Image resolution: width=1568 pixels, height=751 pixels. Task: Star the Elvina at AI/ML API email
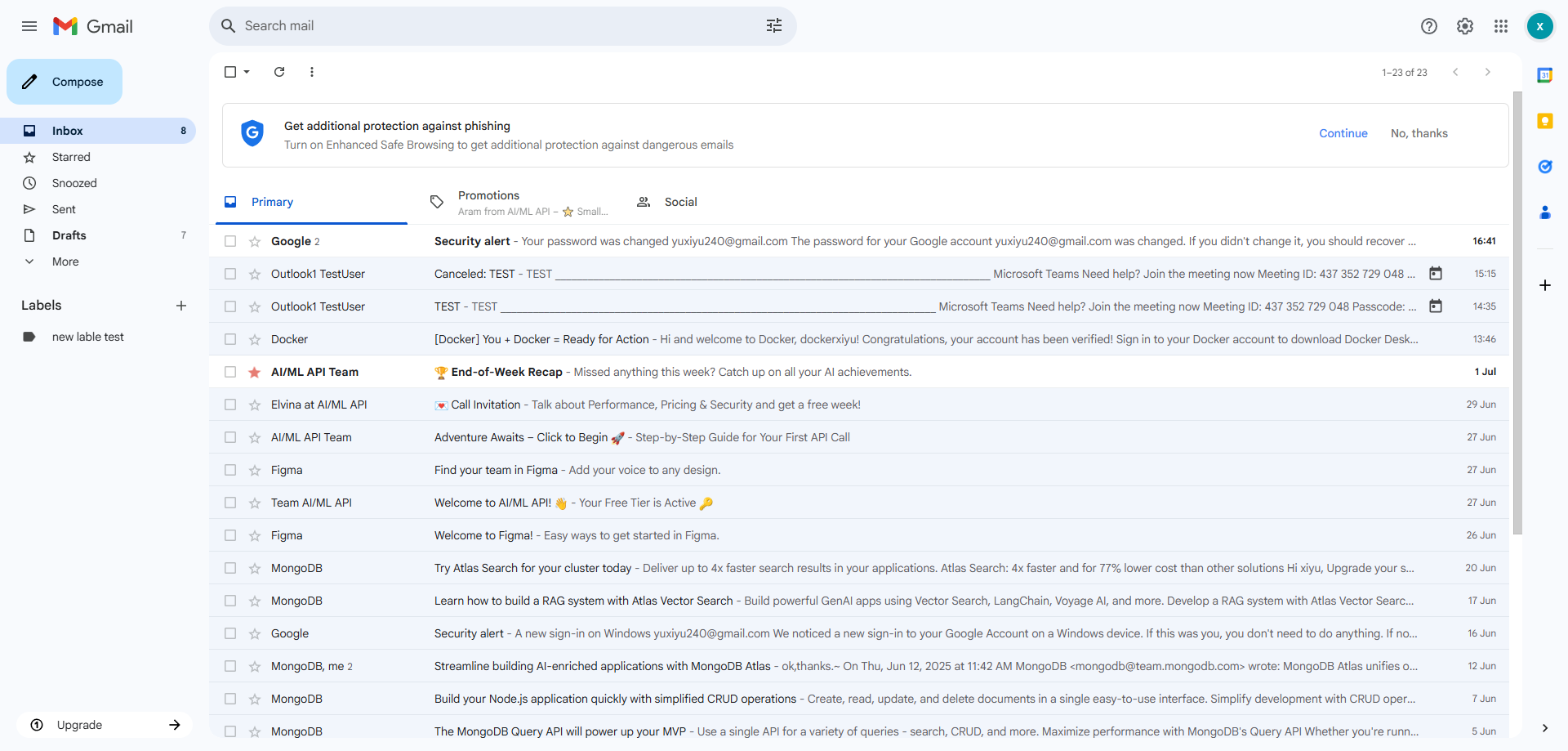(255, 405)
